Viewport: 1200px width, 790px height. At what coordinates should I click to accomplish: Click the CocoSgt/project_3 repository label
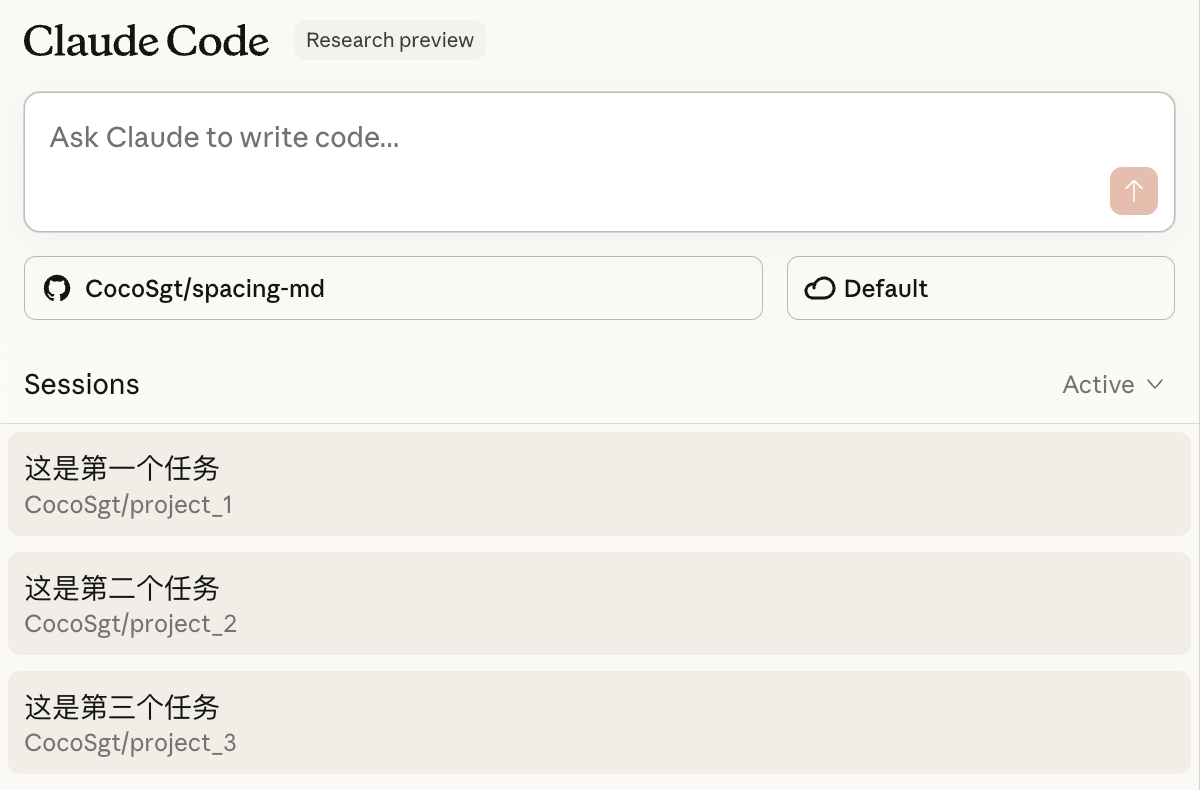pyautogui.click(x=130, y=743)
